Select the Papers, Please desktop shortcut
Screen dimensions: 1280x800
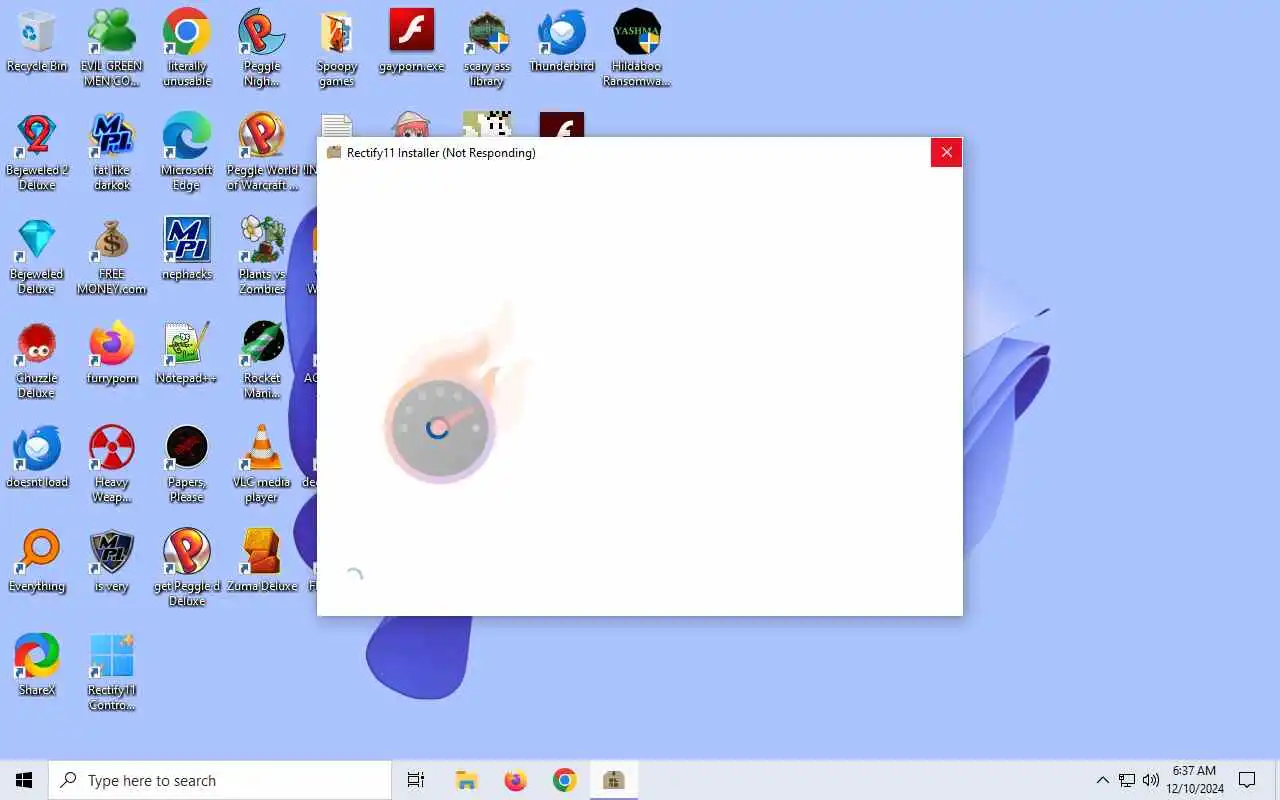[187, 464]
